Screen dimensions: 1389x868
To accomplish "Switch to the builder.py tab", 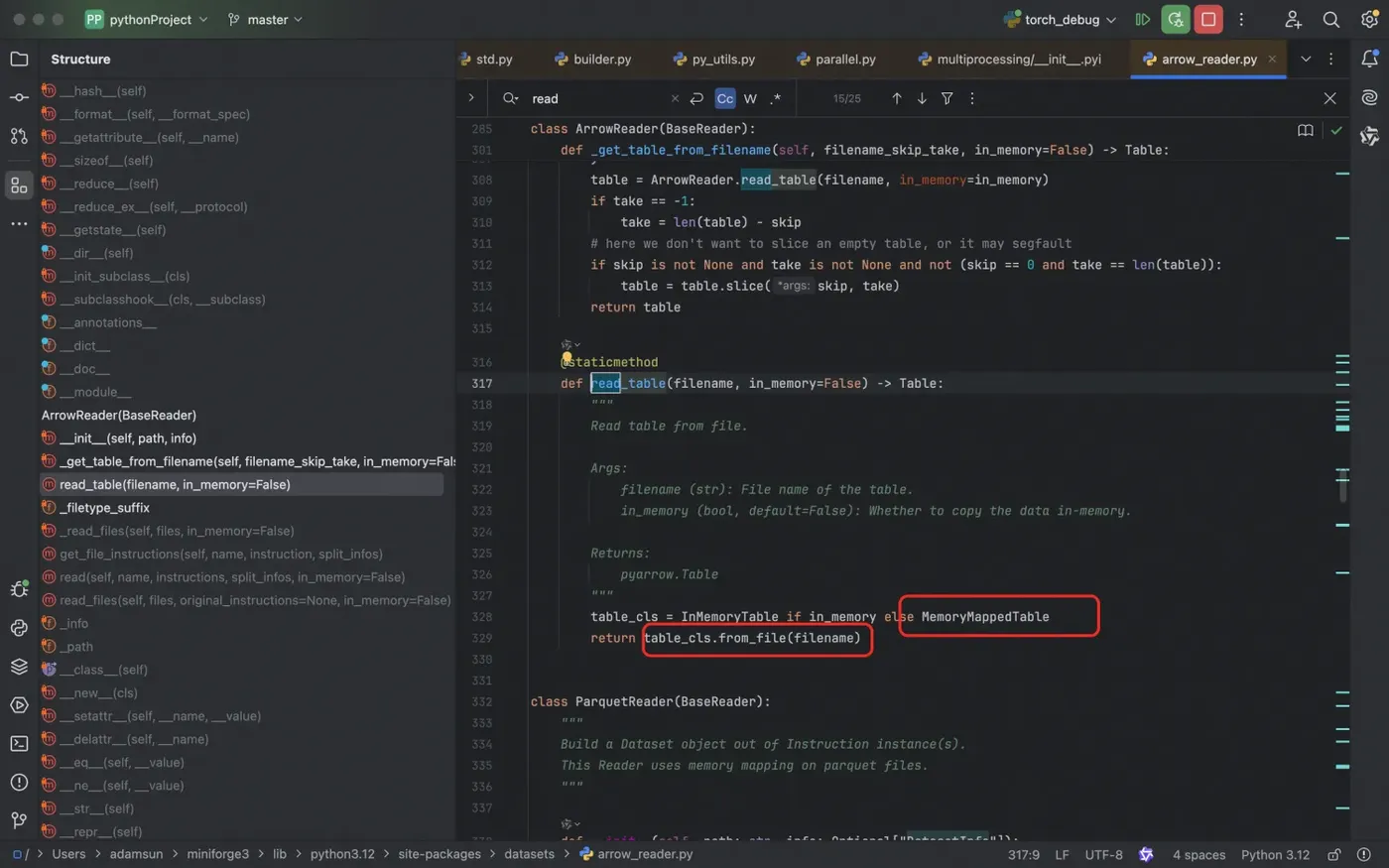I will [592, 60].
